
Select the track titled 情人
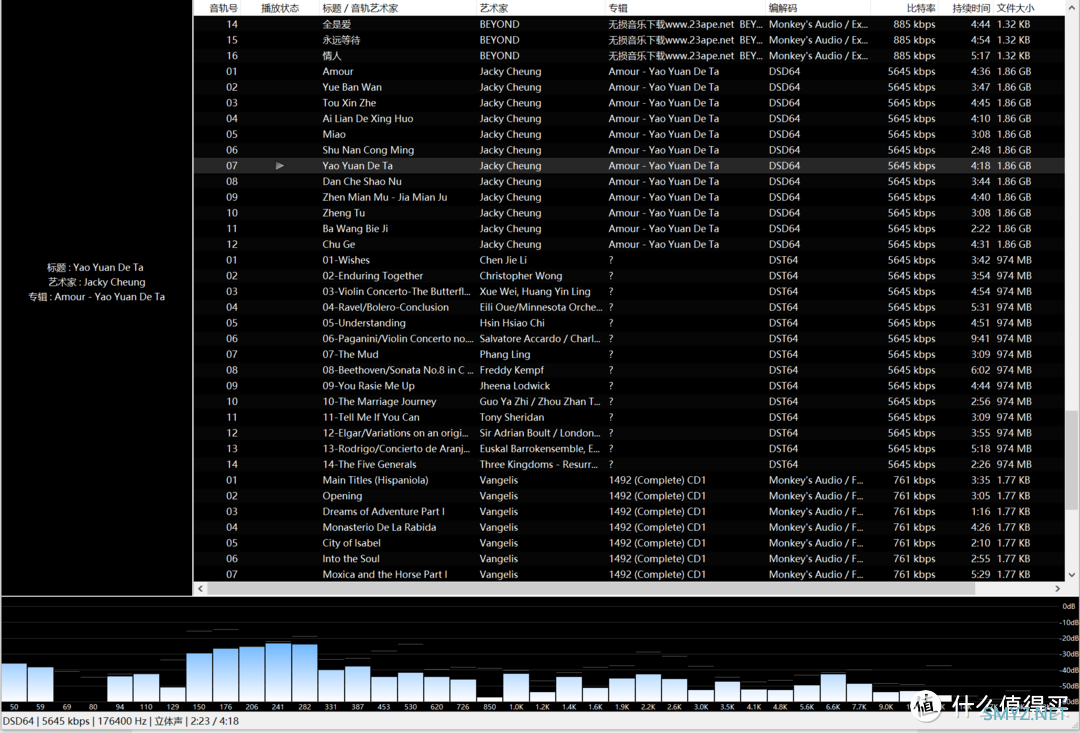[331, 56]
